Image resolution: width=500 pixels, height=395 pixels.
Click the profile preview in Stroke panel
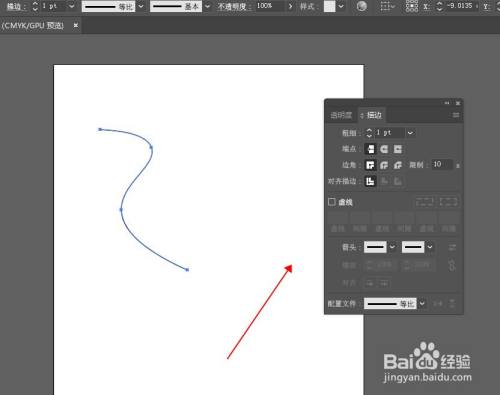pyautogui.click(x=390, y=304)
